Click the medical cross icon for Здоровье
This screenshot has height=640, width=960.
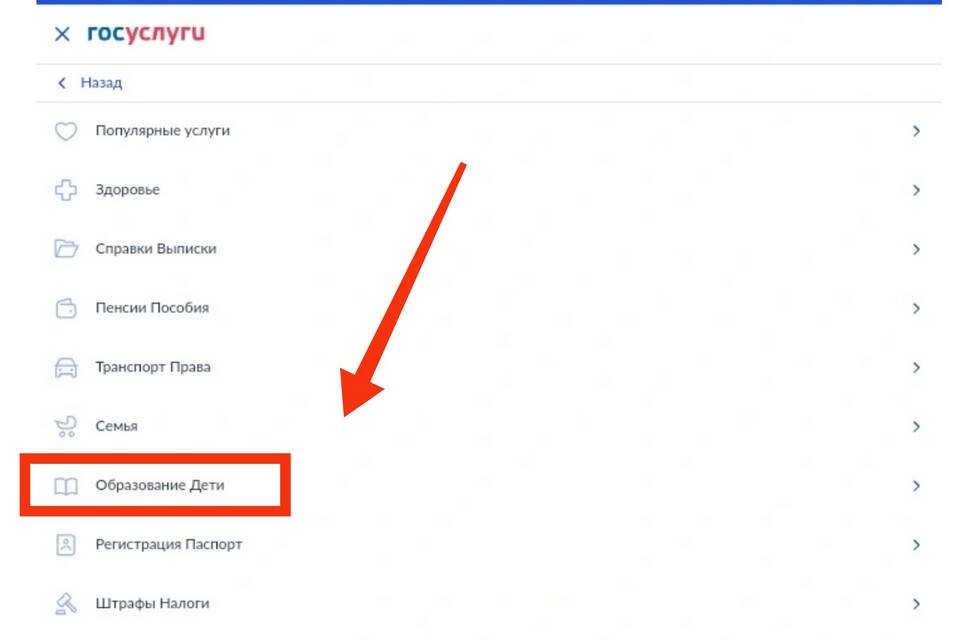[66, 190]
